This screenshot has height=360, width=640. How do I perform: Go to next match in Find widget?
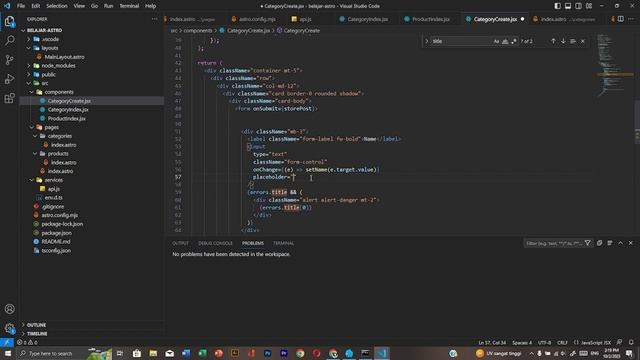pos(563,41)
